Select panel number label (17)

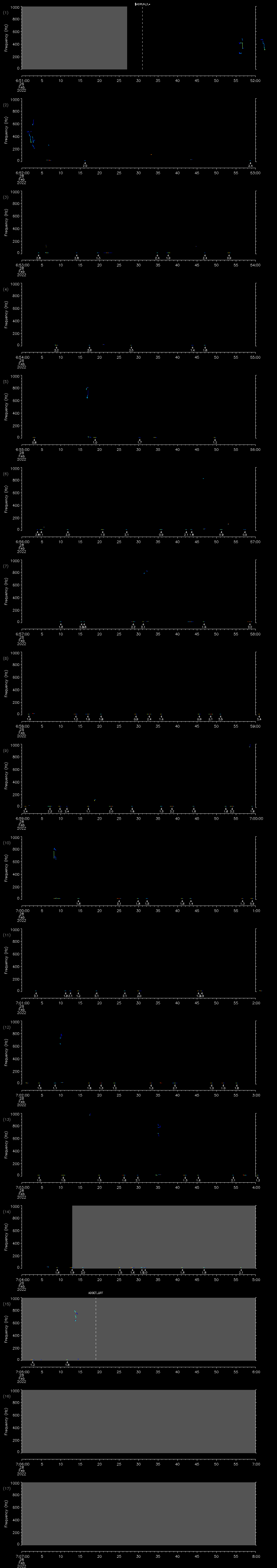pos(6,1488)
